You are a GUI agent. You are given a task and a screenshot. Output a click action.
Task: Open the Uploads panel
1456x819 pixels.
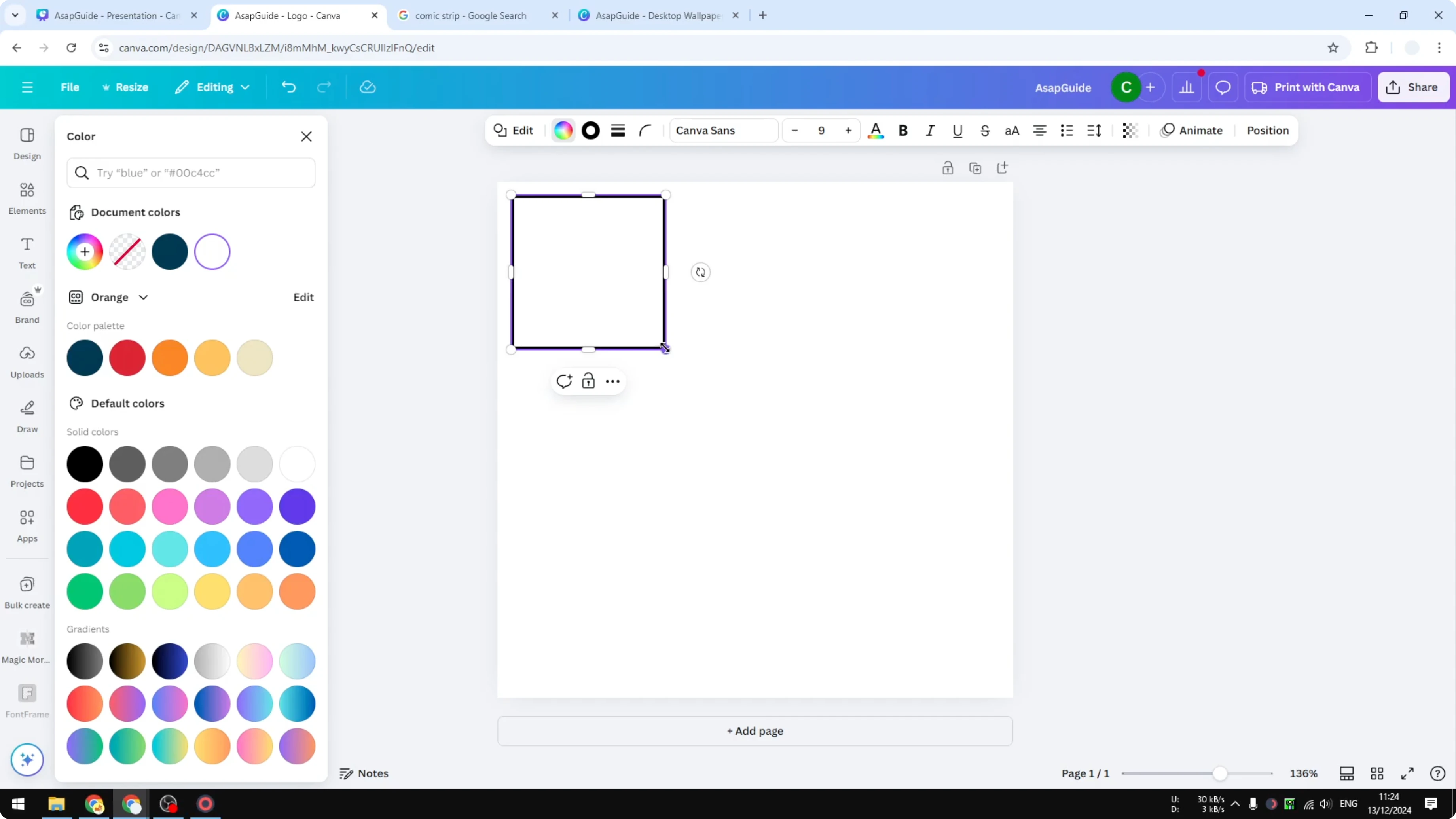pos(27,362)
